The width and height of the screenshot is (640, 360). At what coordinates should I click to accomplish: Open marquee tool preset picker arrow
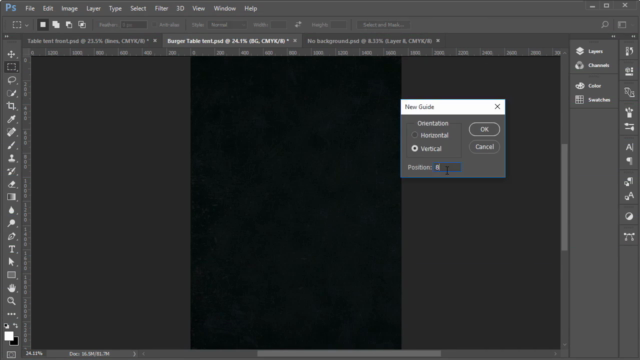pyautogui.click(x=27, y=25)
